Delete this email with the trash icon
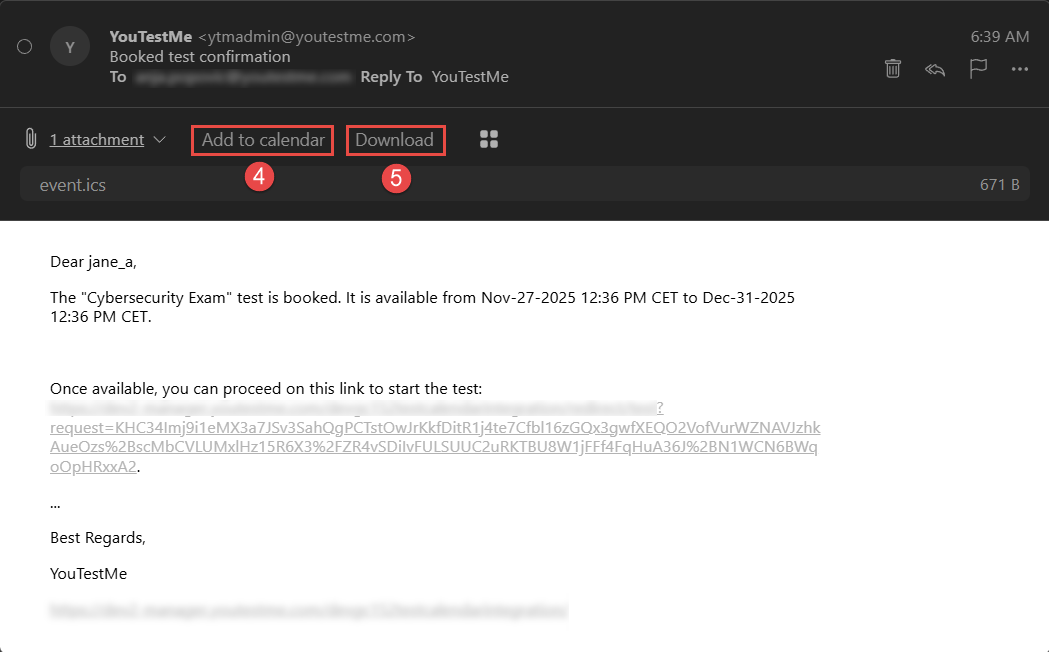This screenshot has height=652, width=1049. (x=893, y=68)
